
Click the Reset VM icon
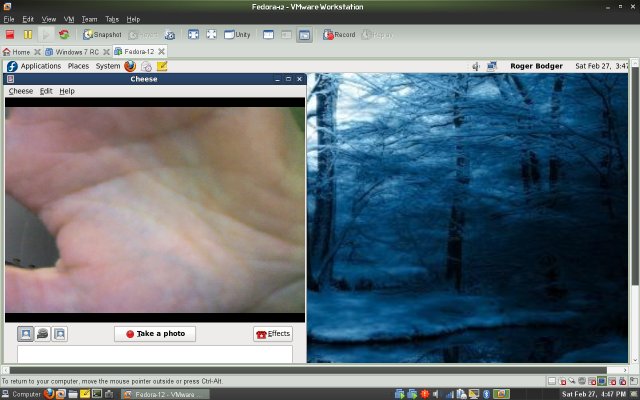[x=64, y=35]
